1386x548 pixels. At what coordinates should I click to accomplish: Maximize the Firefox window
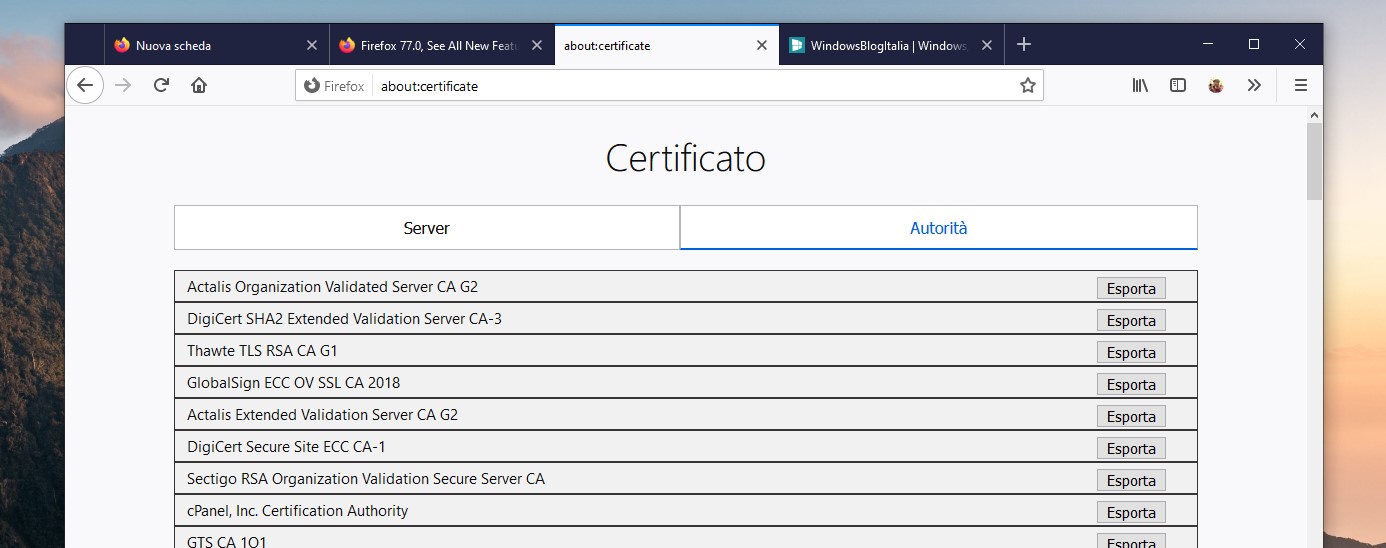point(1254,45)
